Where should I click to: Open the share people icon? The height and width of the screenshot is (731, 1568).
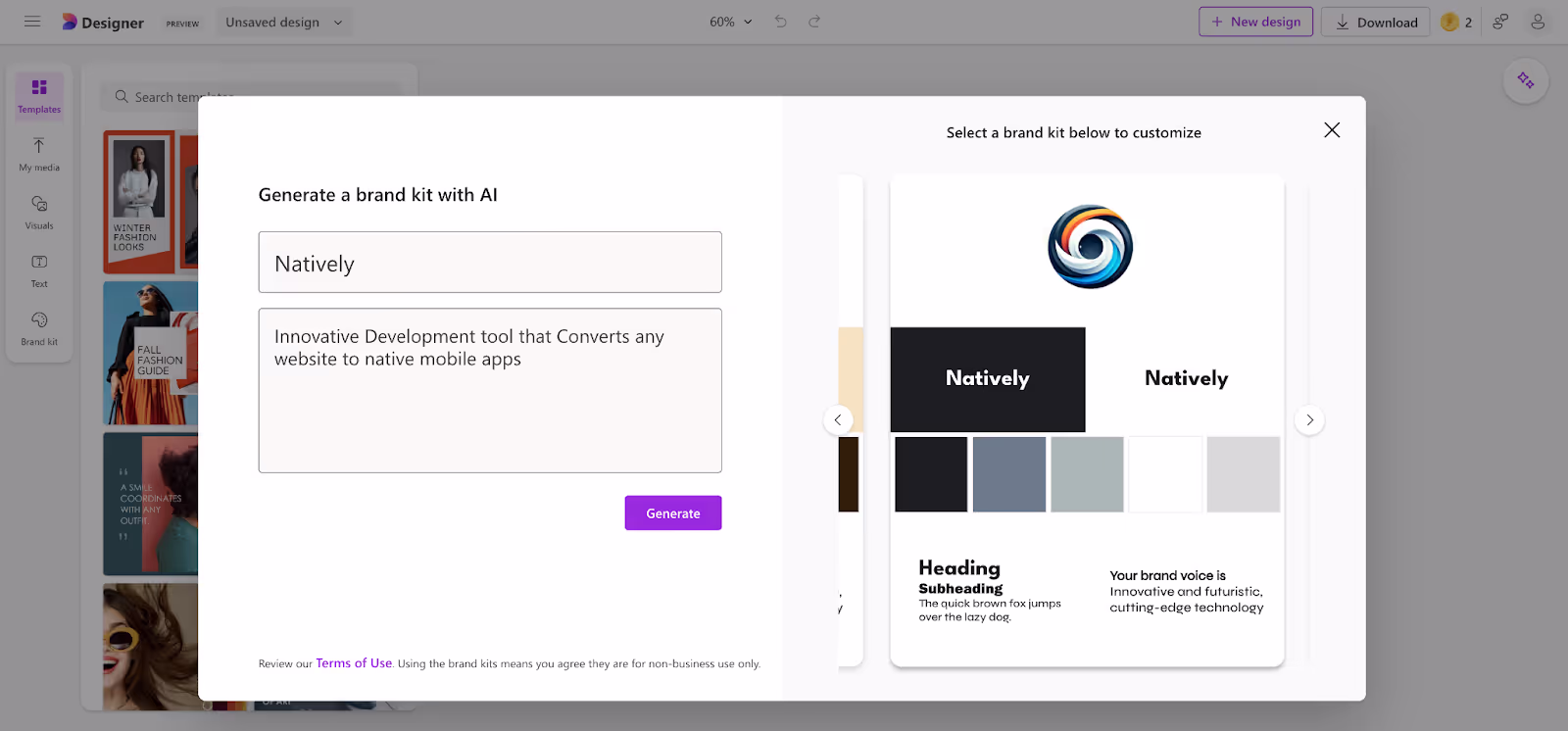[1500, 22]
